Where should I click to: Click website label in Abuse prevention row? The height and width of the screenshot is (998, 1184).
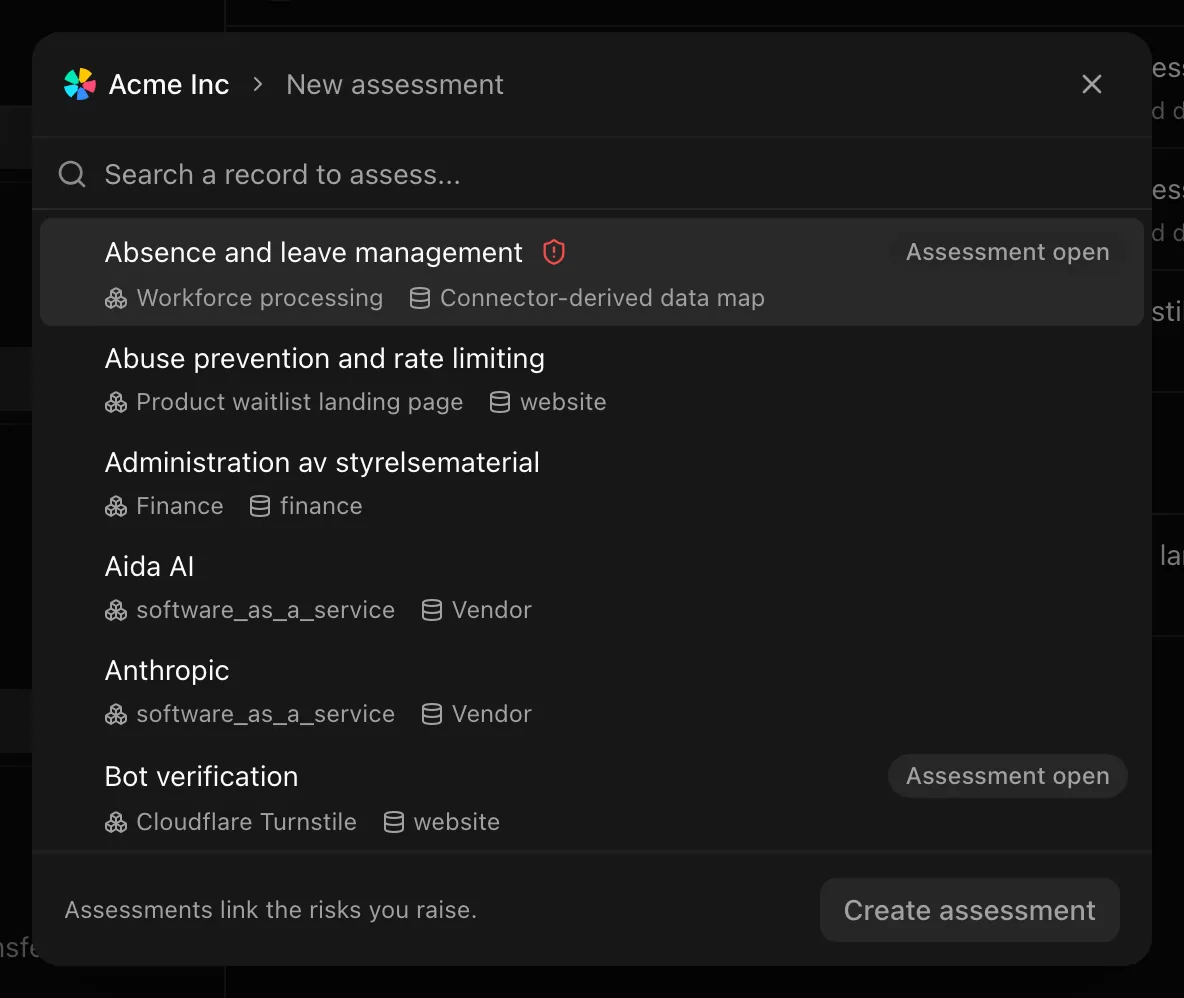pos(563,402)
